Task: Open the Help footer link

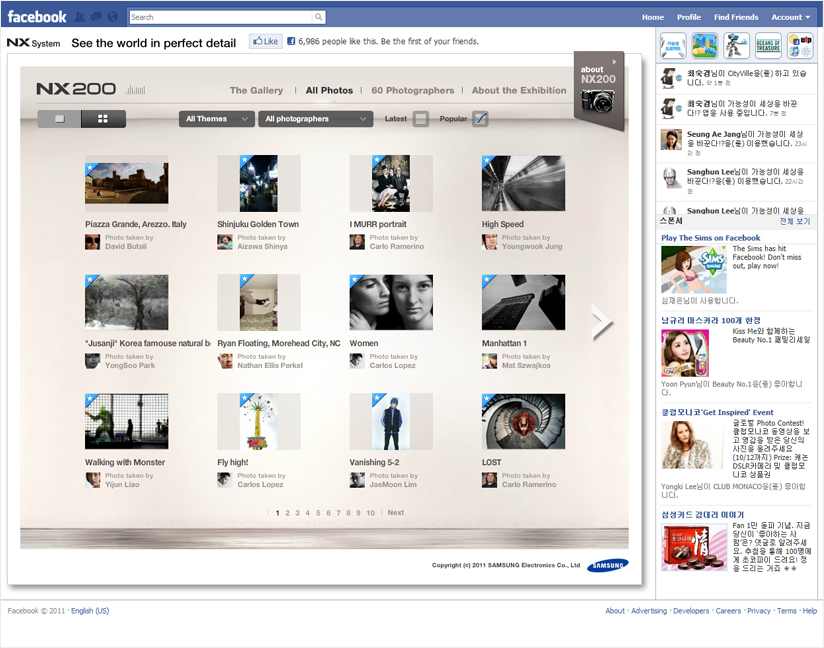Action: (x=809, y=611)
